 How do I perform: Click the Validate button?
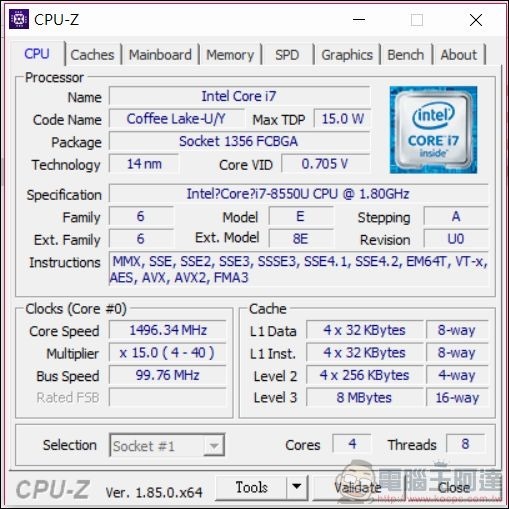pyautogui.click(x=358, y=488)
